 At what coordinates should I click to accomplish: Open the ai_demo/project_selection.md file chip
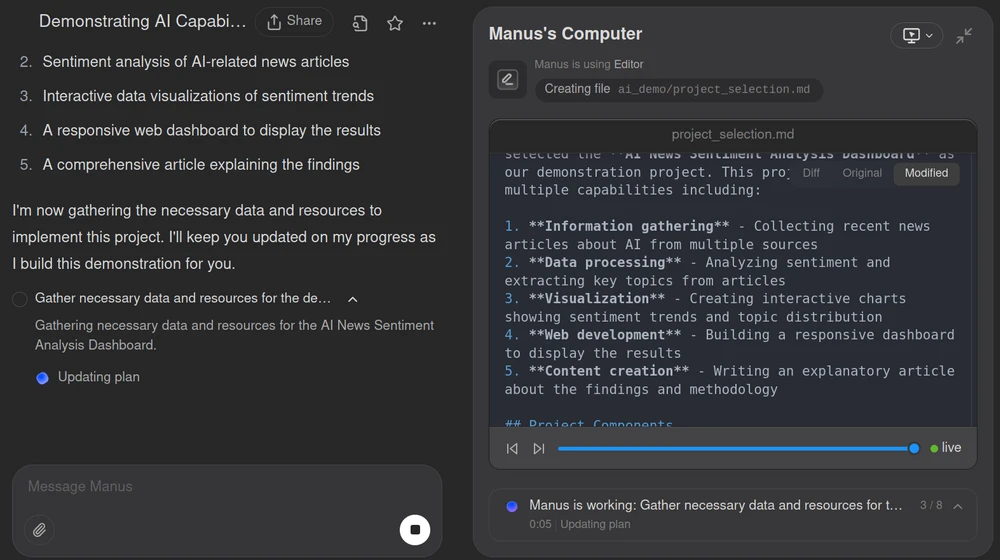click(x=679, y=89)
